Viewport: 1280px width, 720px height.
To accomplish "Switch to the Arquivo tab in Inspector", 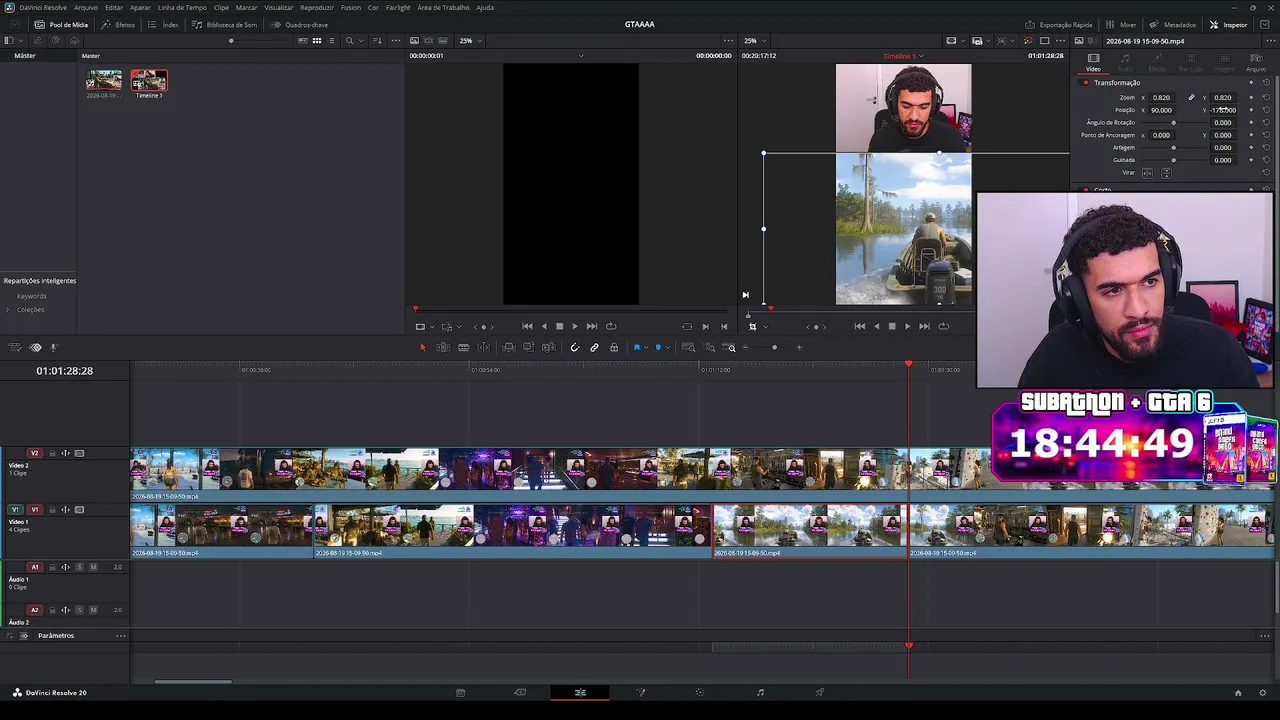I will click(x=1255, y=62).
